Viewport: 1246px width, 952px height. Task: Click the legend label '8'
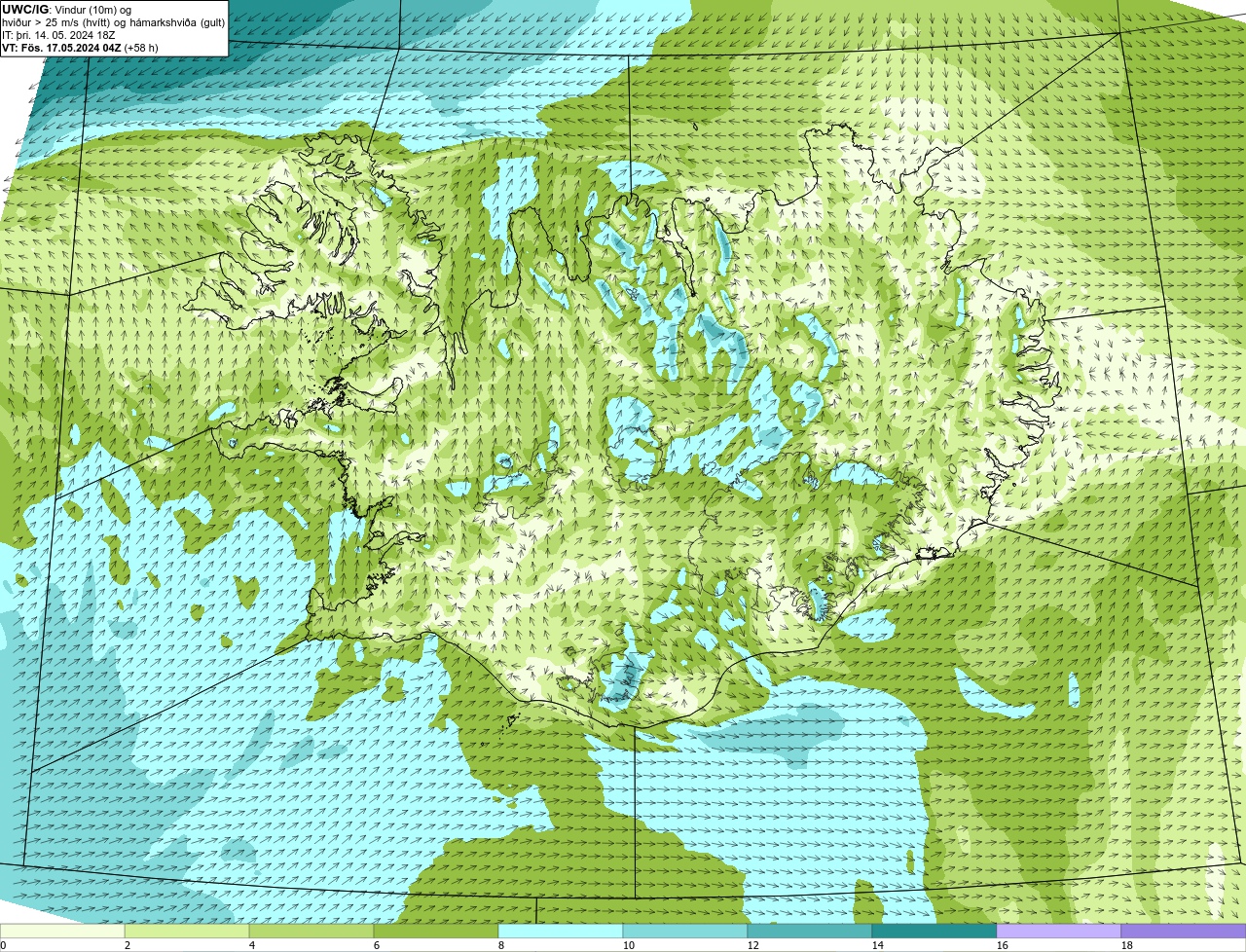point(501,945)
